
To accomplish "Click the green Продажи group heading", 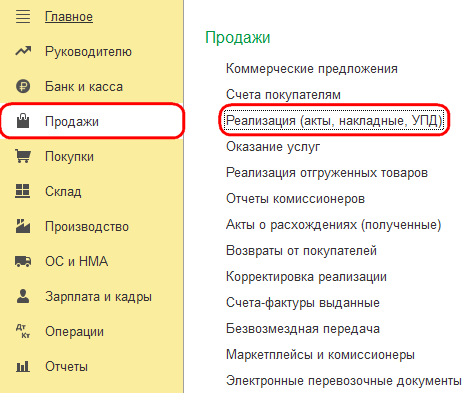I will [238, 37].
